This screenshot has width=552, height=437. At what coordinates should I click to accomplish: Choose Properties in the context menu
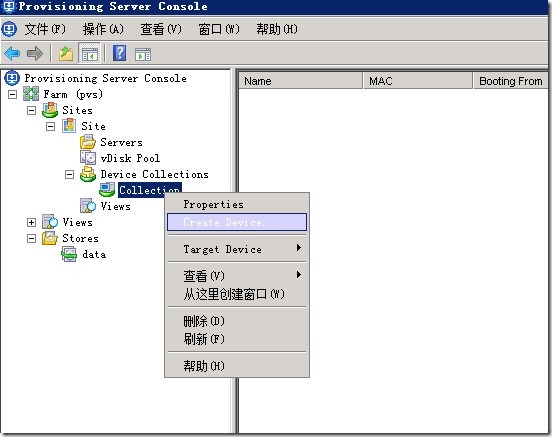coord(237,204)
